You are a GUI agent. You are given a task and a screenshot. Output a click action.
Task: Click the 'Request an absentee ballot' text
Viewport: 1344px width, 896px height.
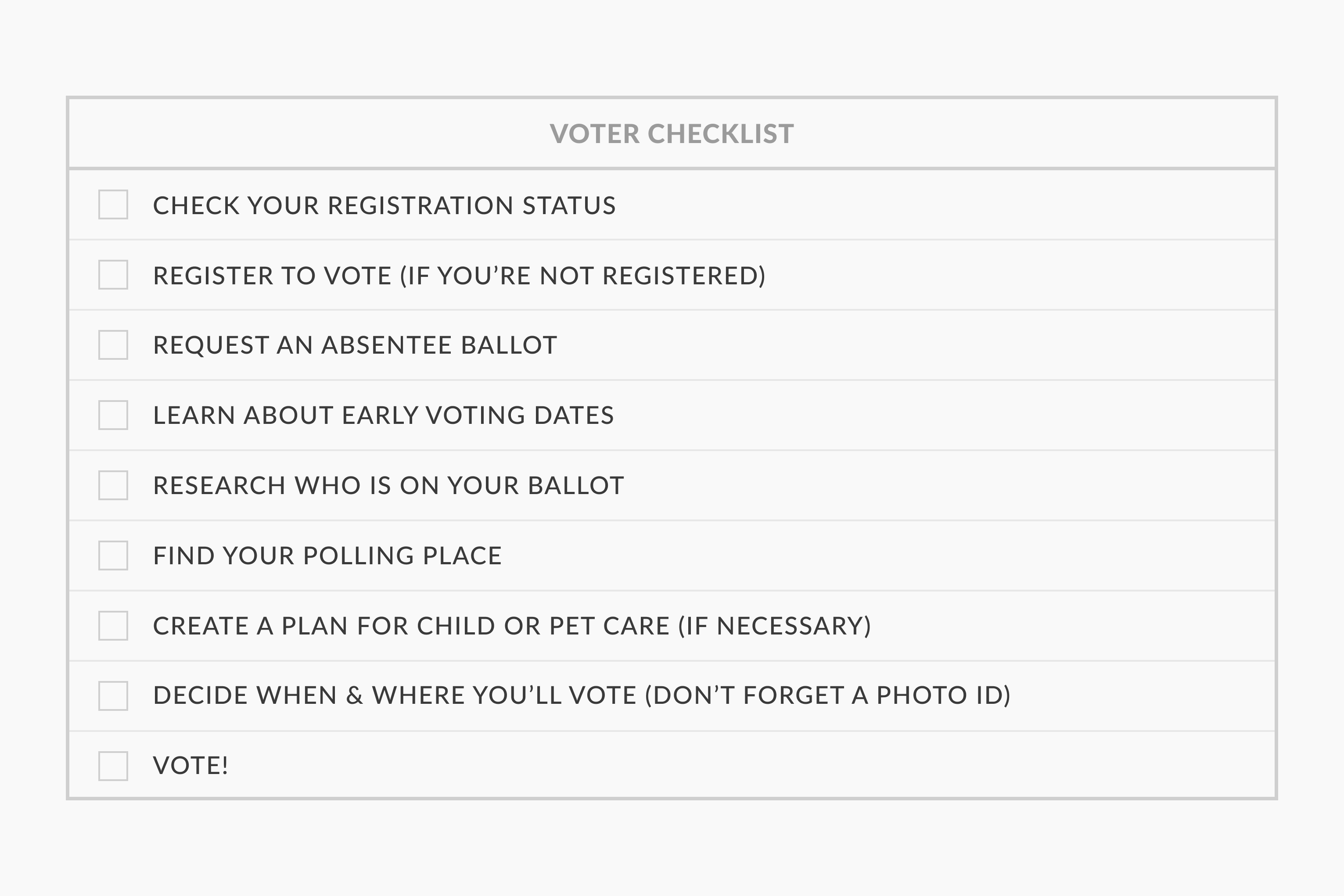[355, 345]
